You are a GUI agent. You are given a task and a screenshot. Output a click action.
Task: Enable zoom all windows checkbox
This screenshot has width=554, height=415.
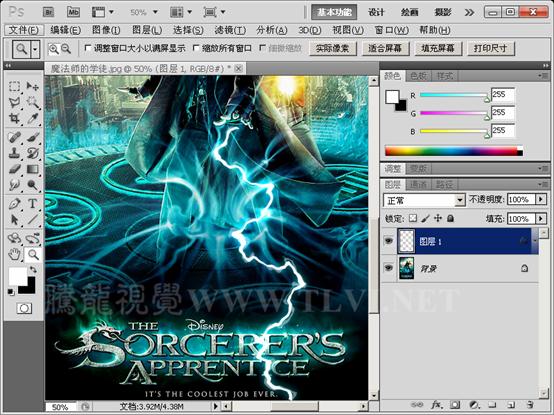click(x=196, y=48)
